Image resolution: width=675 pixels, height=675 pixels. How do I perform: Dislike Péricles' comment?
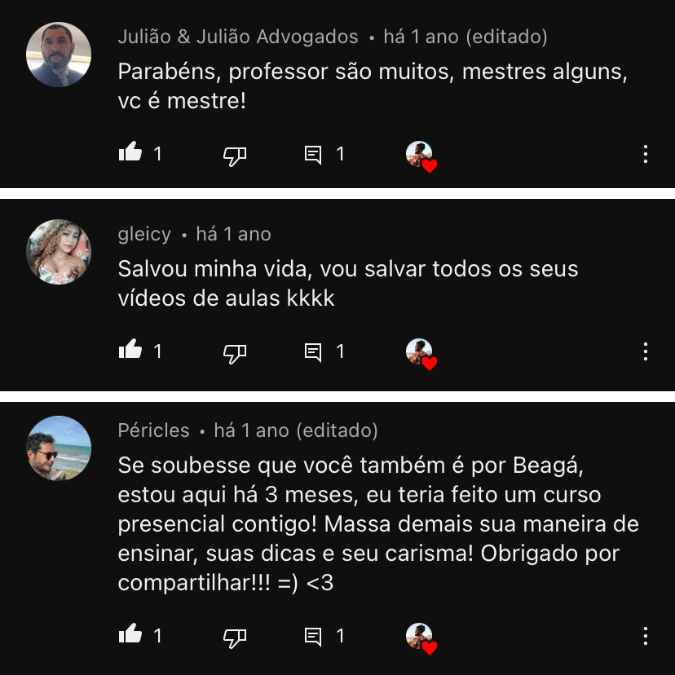point(235,638)
